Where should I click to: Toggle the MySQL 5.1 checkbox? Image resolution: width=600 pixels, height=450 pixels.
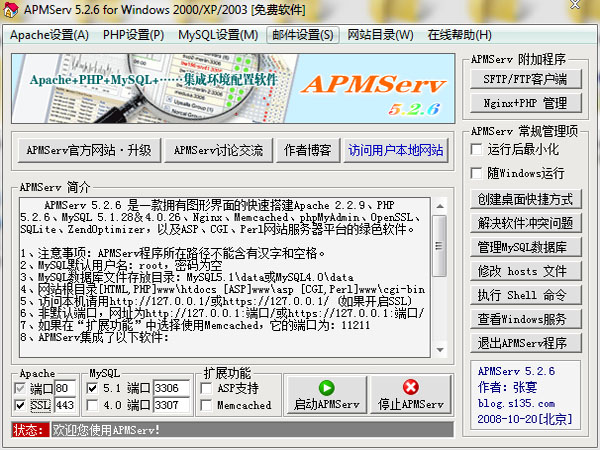[x=92, y=389]
